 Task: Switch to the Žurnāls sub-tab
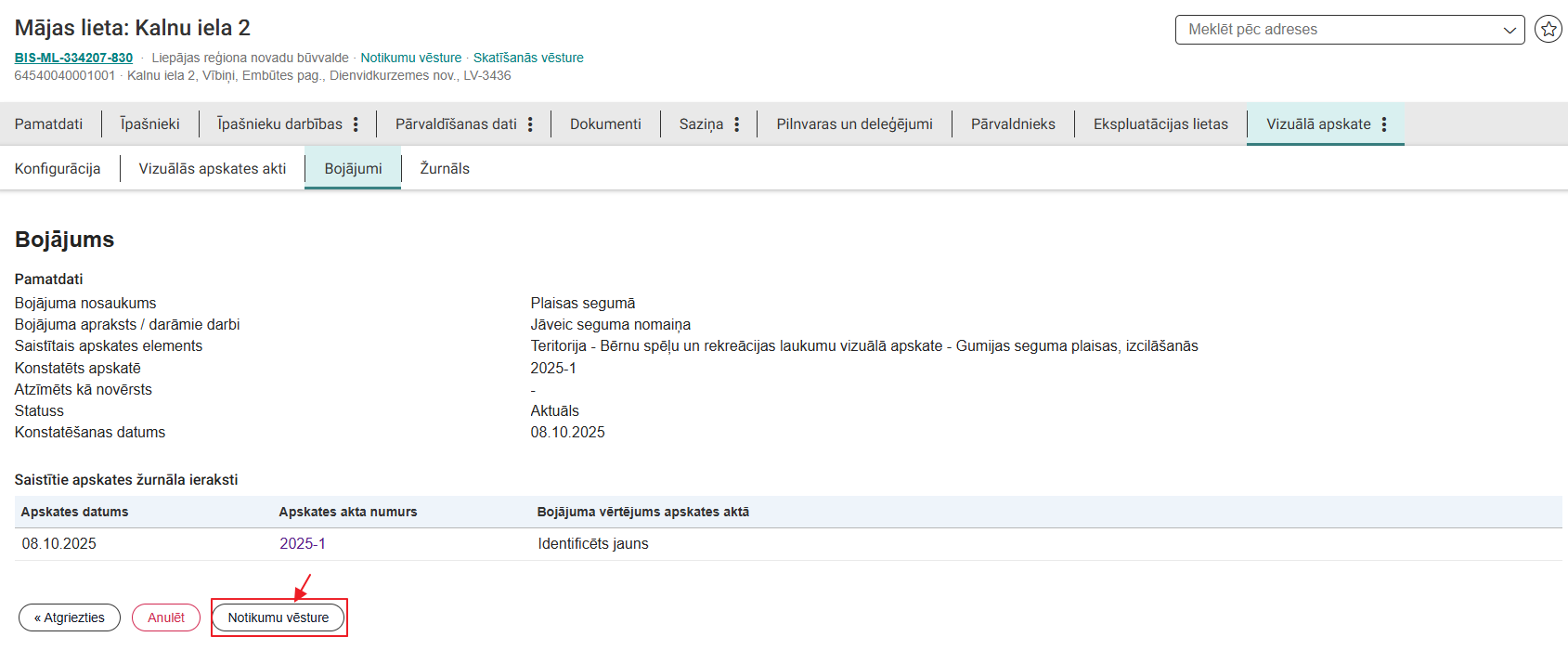(445, 169)
